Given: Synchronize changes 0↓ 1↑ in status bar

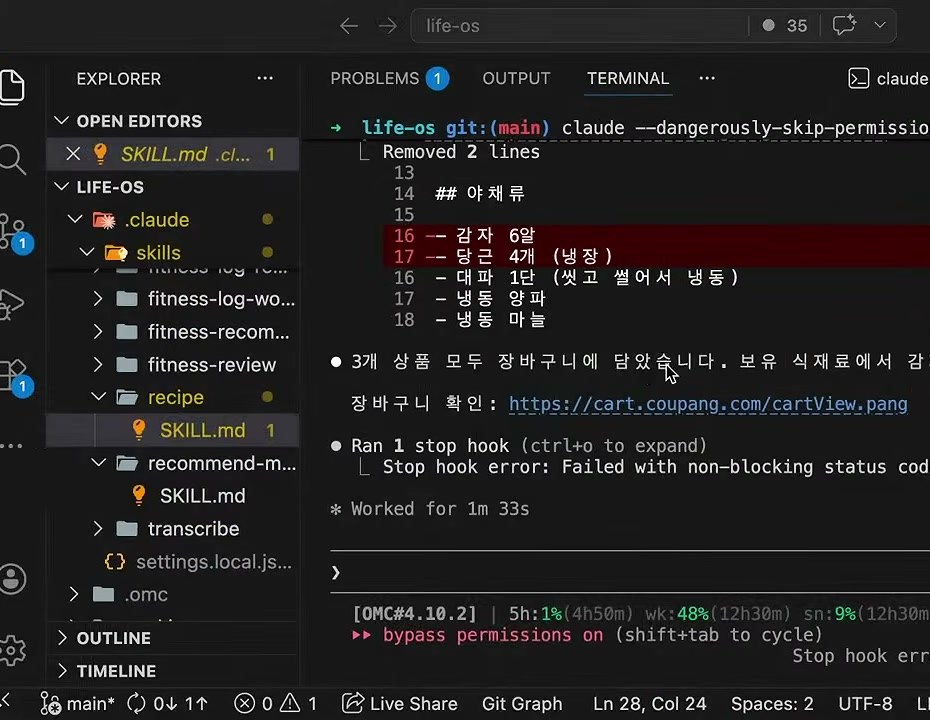Looking at the screenshot, I should pos(168,704).
